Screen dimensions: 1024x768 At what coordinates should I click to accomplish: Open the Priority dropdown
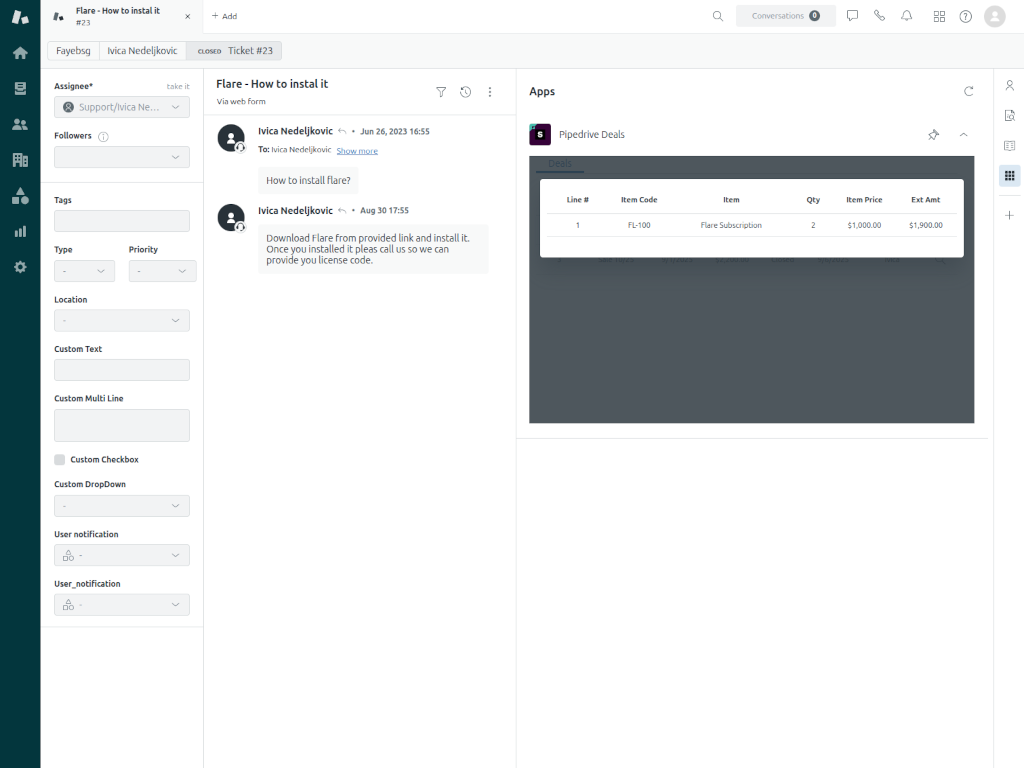point(162,270)
